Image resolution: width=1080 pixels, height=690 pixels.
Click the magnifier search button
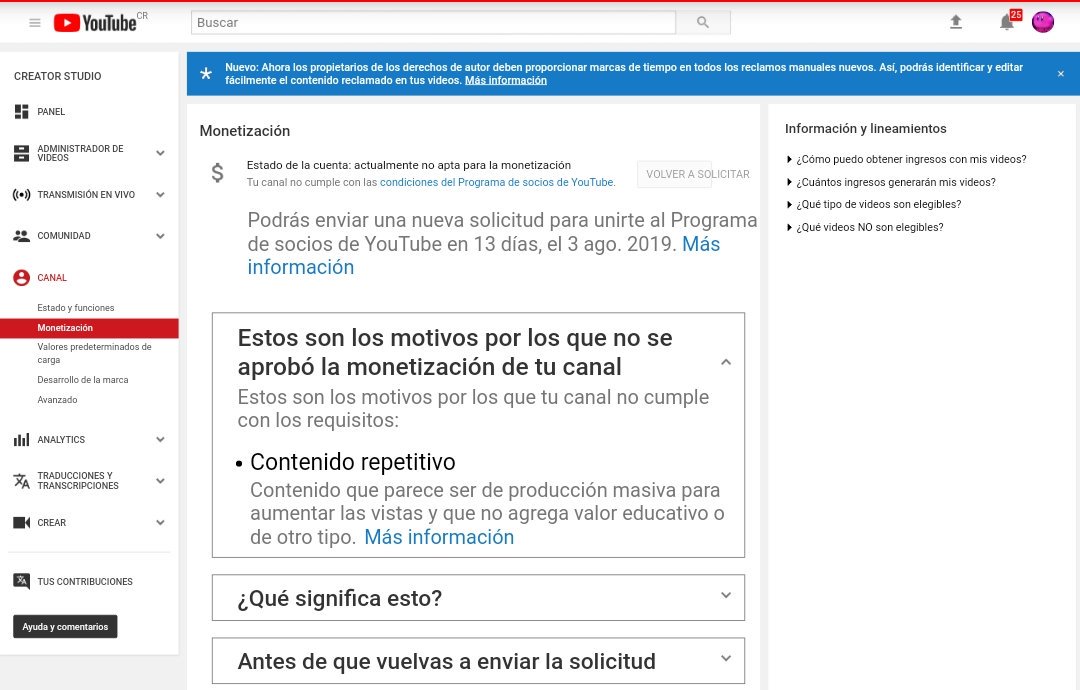pos(703,22)
